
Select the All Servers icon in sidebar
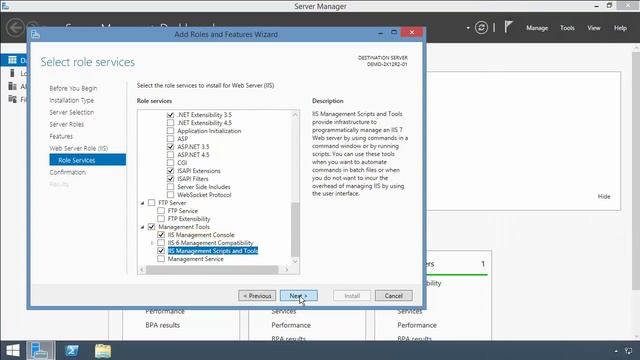coord(12,86)
